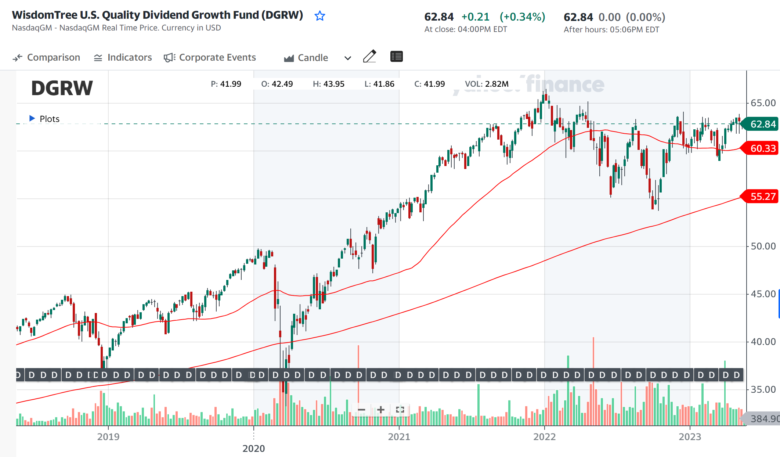The height and width of the screenshot is (457, 780).
Task: Click the WisdomTree fund title
Action: 157,15
